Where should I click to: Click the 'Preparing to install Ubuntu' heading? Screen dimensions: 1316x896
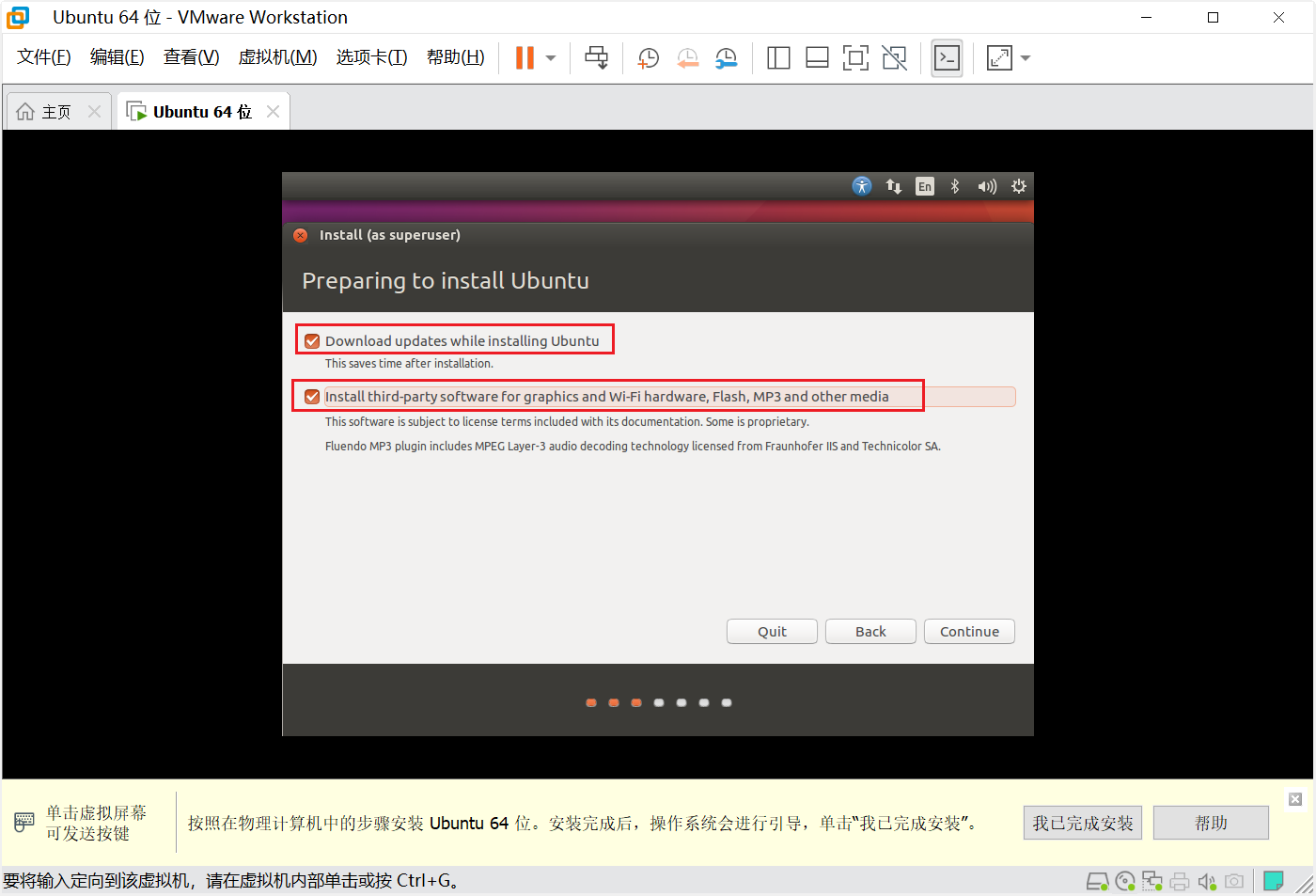pos(446,281)
